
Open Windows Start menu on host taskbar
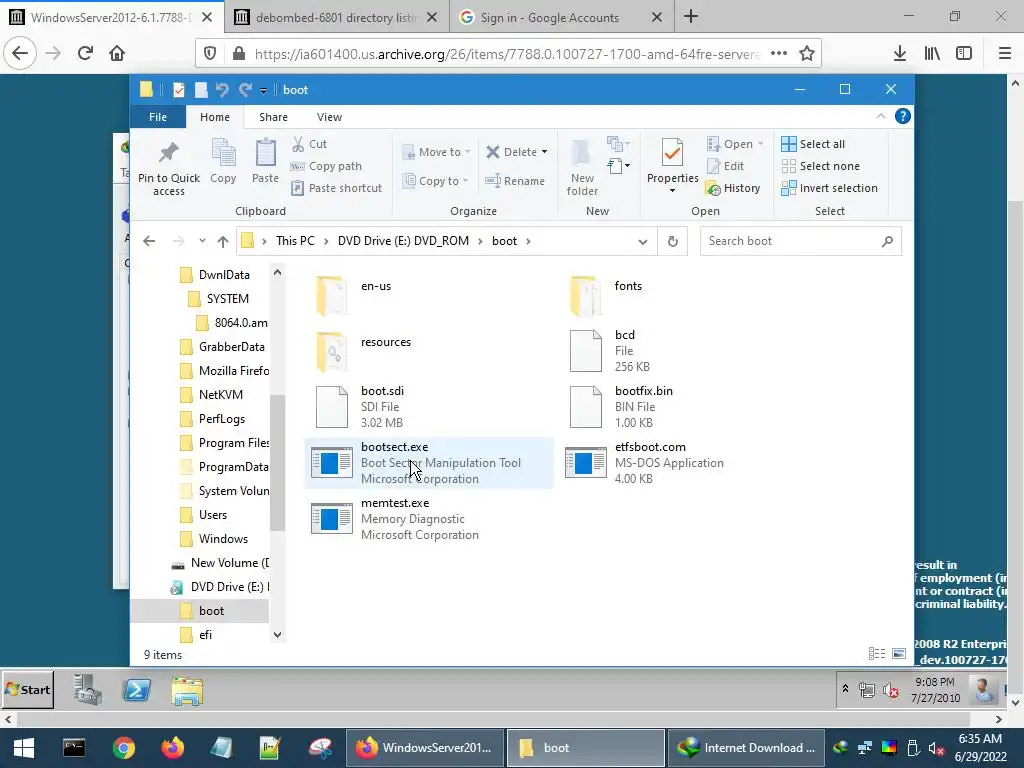pyautogui.click(x=24, y=748)
